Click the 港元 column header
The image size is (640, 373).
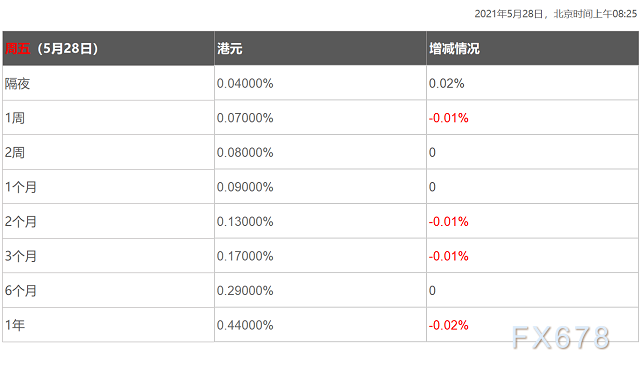click(320, 49)
